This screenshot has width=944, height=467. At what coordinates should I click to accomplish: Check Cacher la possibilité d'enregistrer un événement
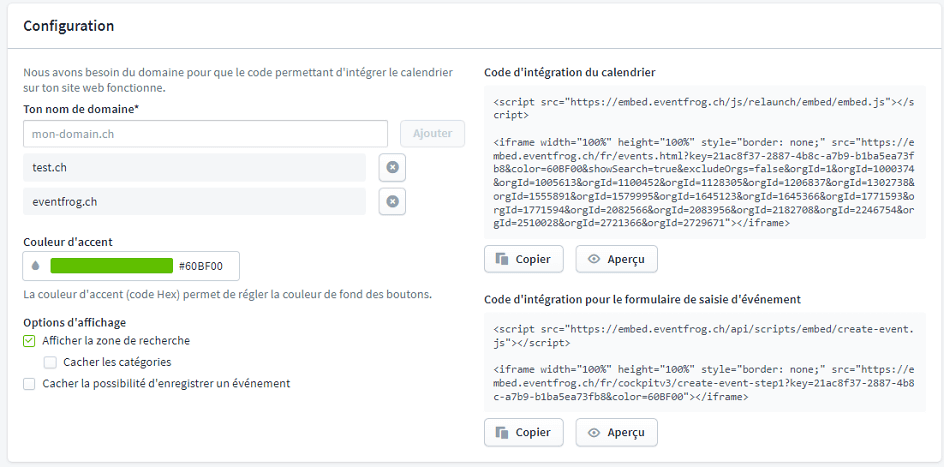tap(29, 383)
